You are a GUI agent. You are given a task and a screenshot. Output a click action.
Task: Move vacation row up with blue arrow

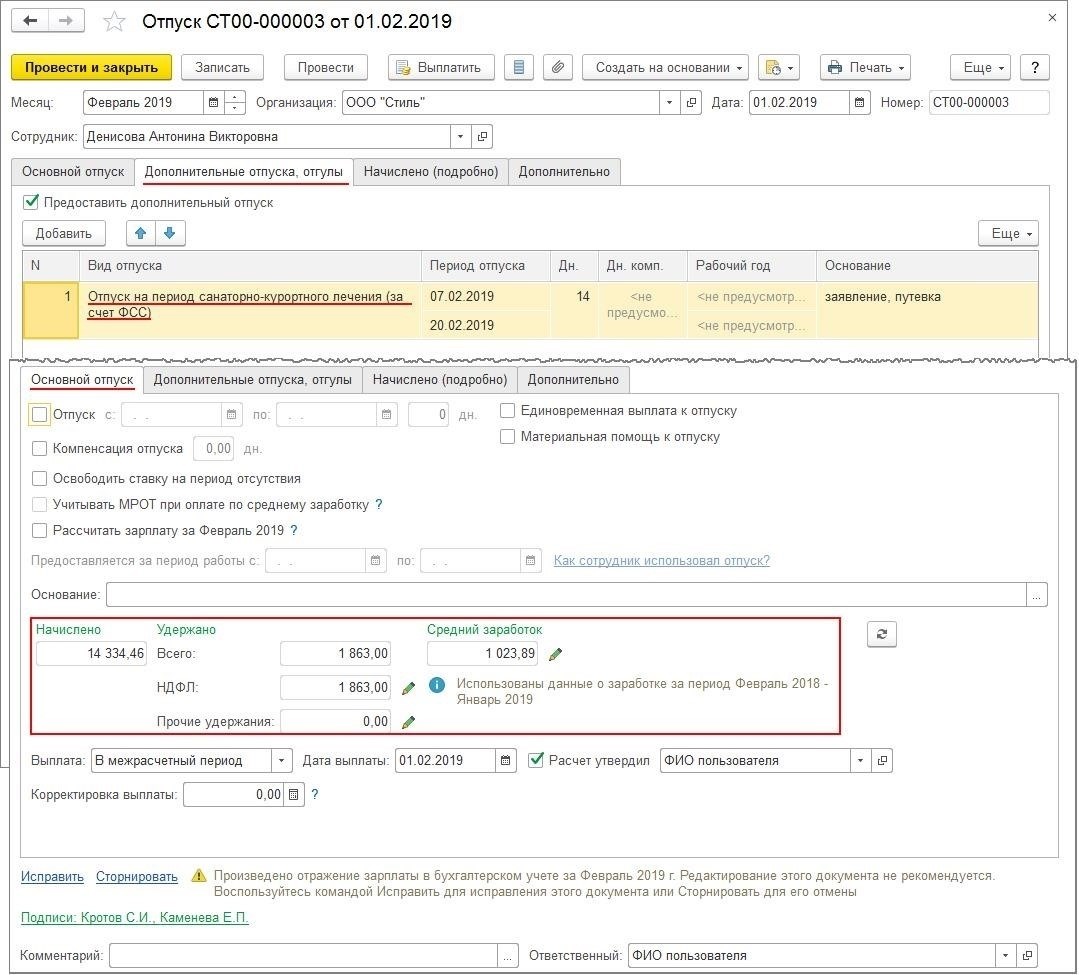coord(141,233)
